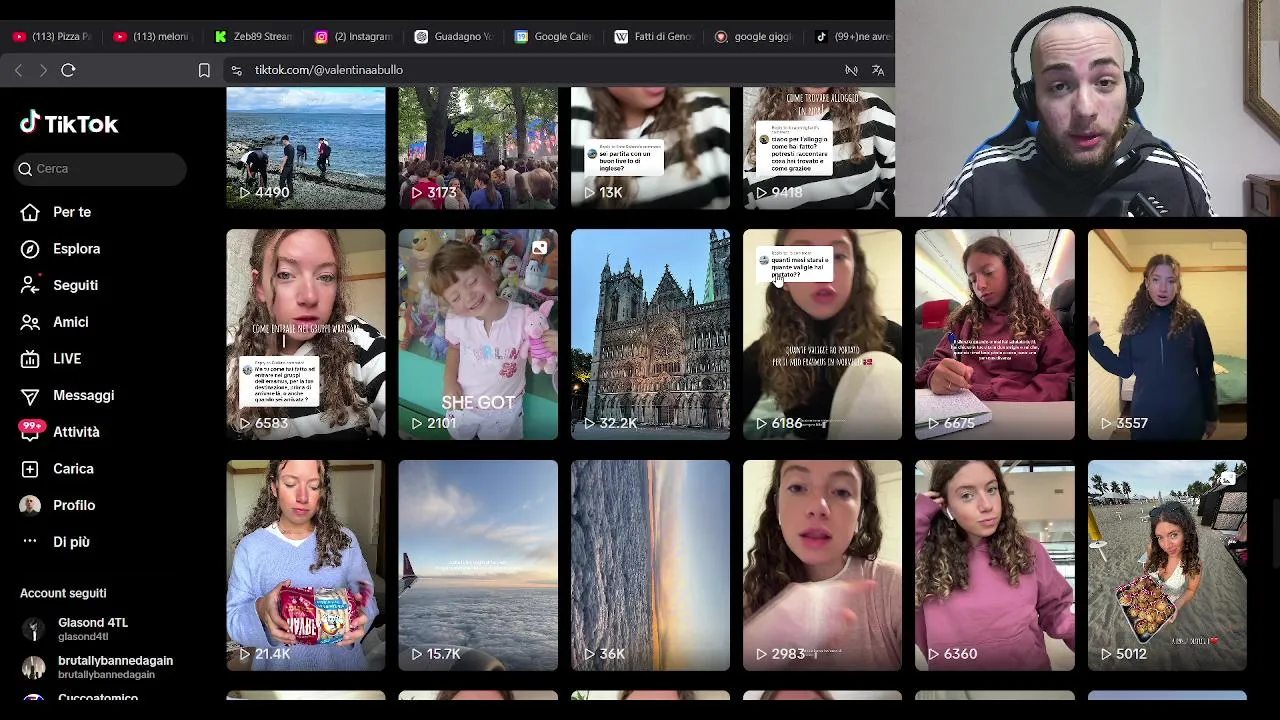Viewport: 1280px width, 720px height.
Task: Click the photo-carousel icon on SHE GOT thumbnail
Action: pos(540,247)
